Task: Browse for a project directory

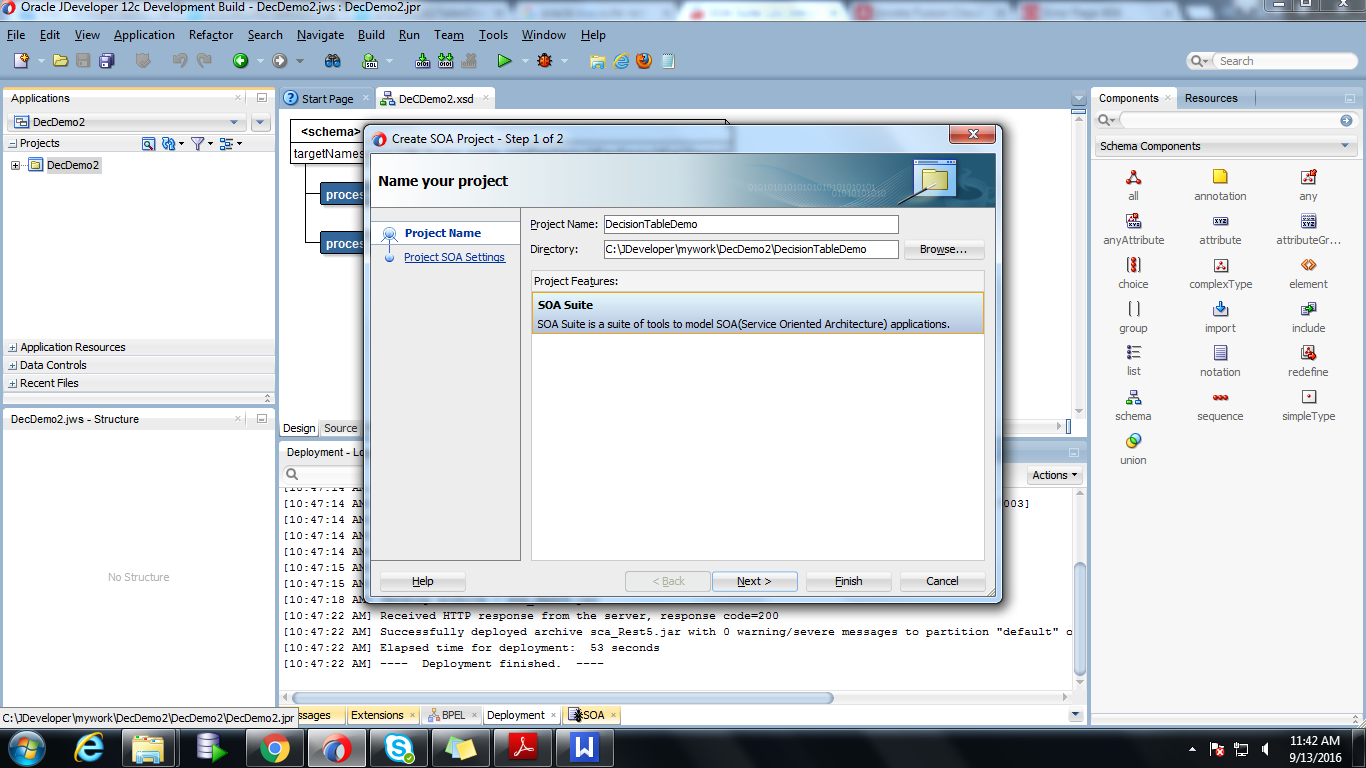Action: click(x=941, y=250)
